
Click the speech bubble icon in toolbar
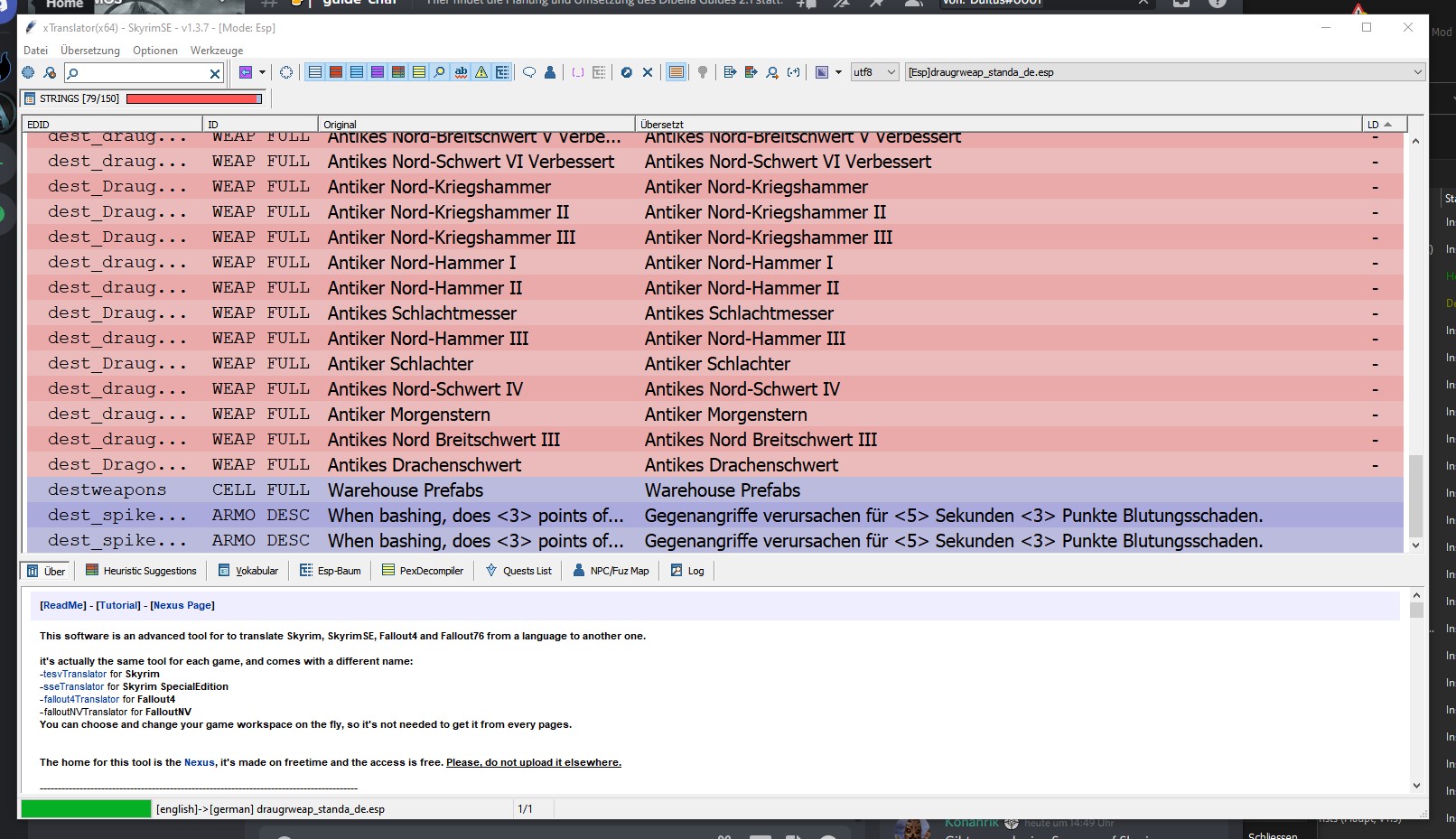click(x=529, y=72)
